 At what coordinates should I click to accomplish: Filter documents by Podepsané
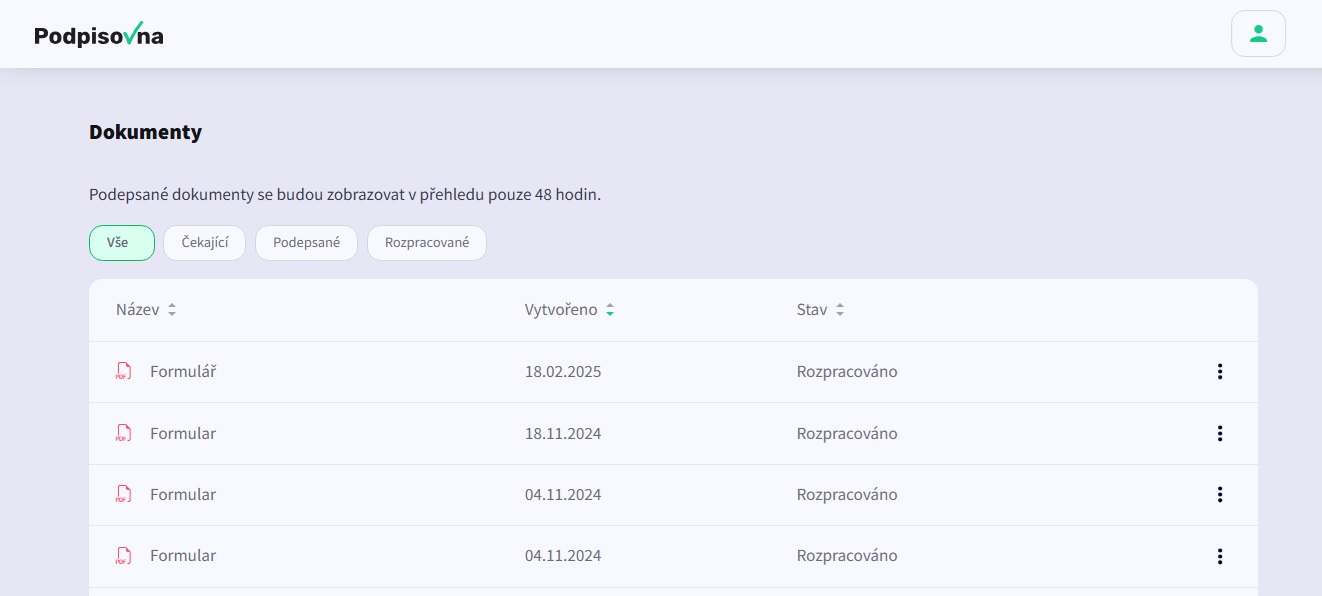coord(306,243)
